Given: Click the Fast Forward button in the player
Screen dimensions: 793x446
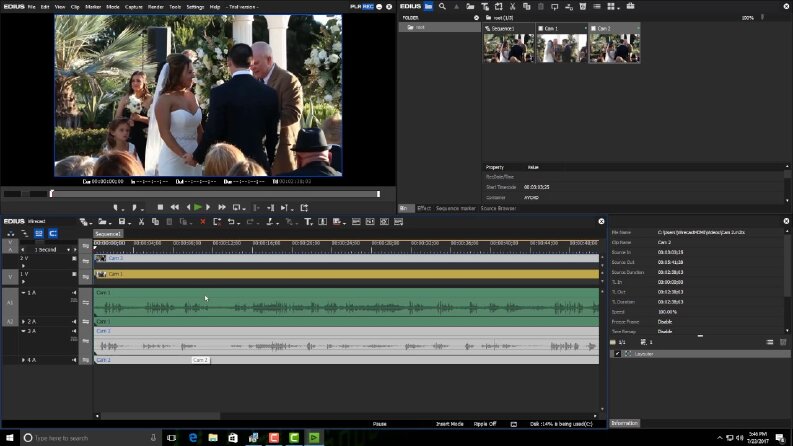Looking at the screenshot, I should click(222, 207).
